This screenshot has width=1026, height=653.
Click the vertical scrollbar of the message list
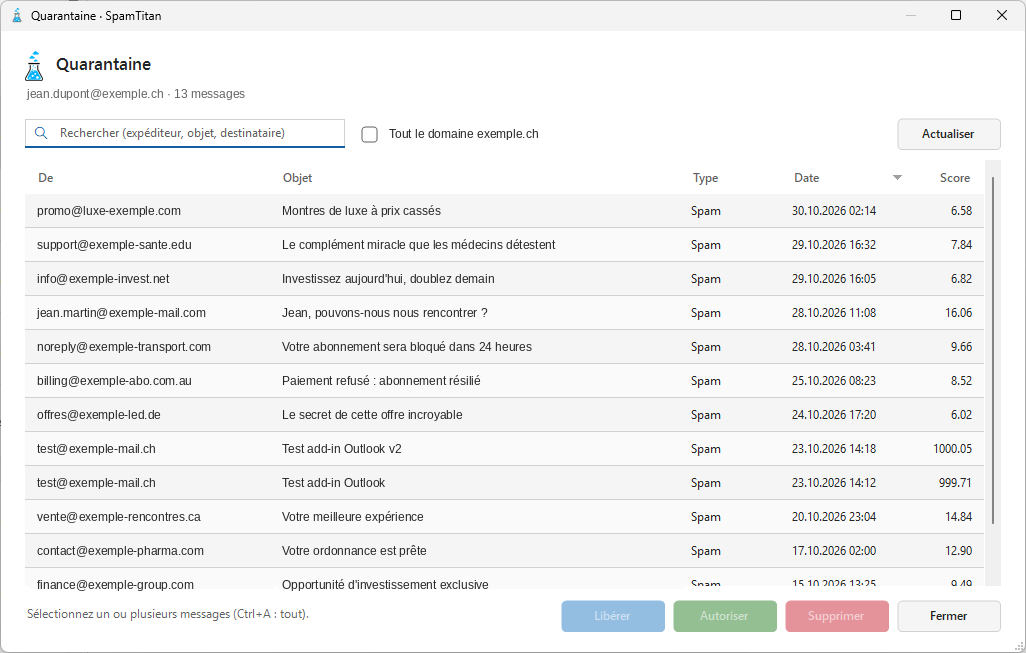993,350
